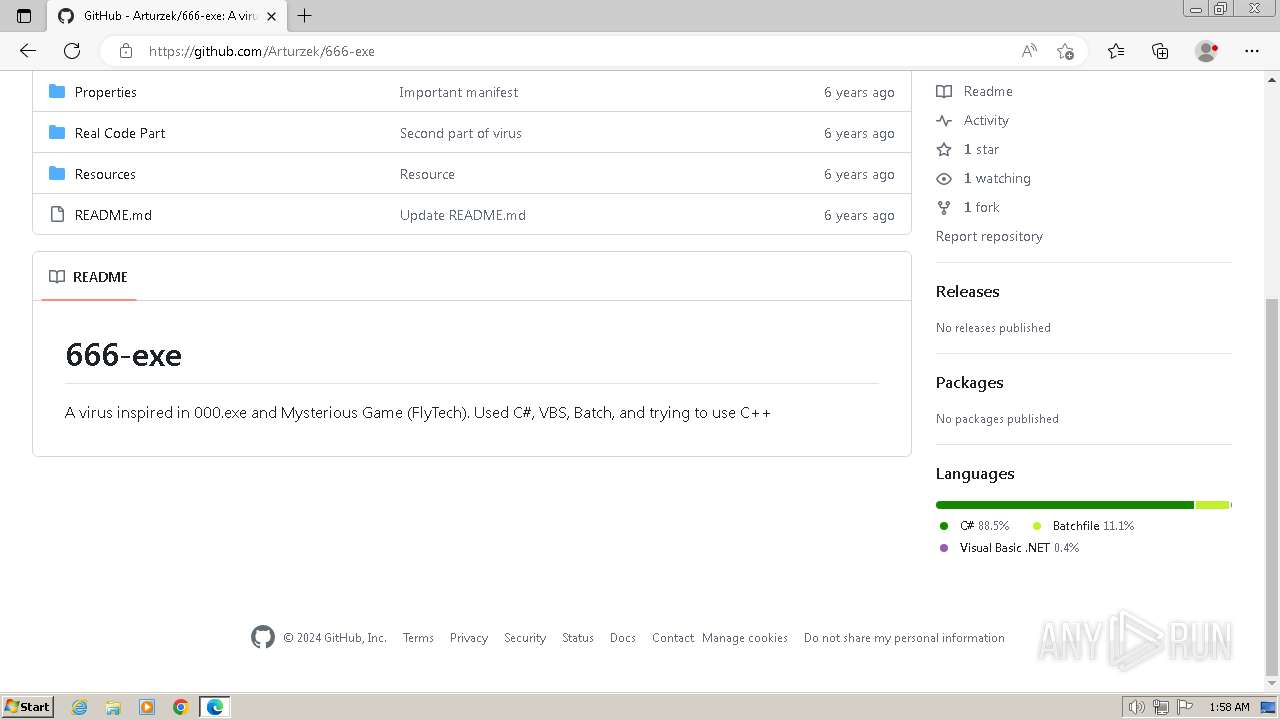Open the footer Status link

pos(578,638)
